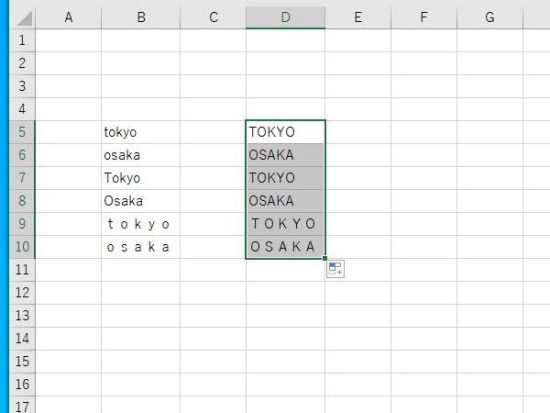This screenshot has width=550, height=413.
Task: Select column A header
Action: 68,17
